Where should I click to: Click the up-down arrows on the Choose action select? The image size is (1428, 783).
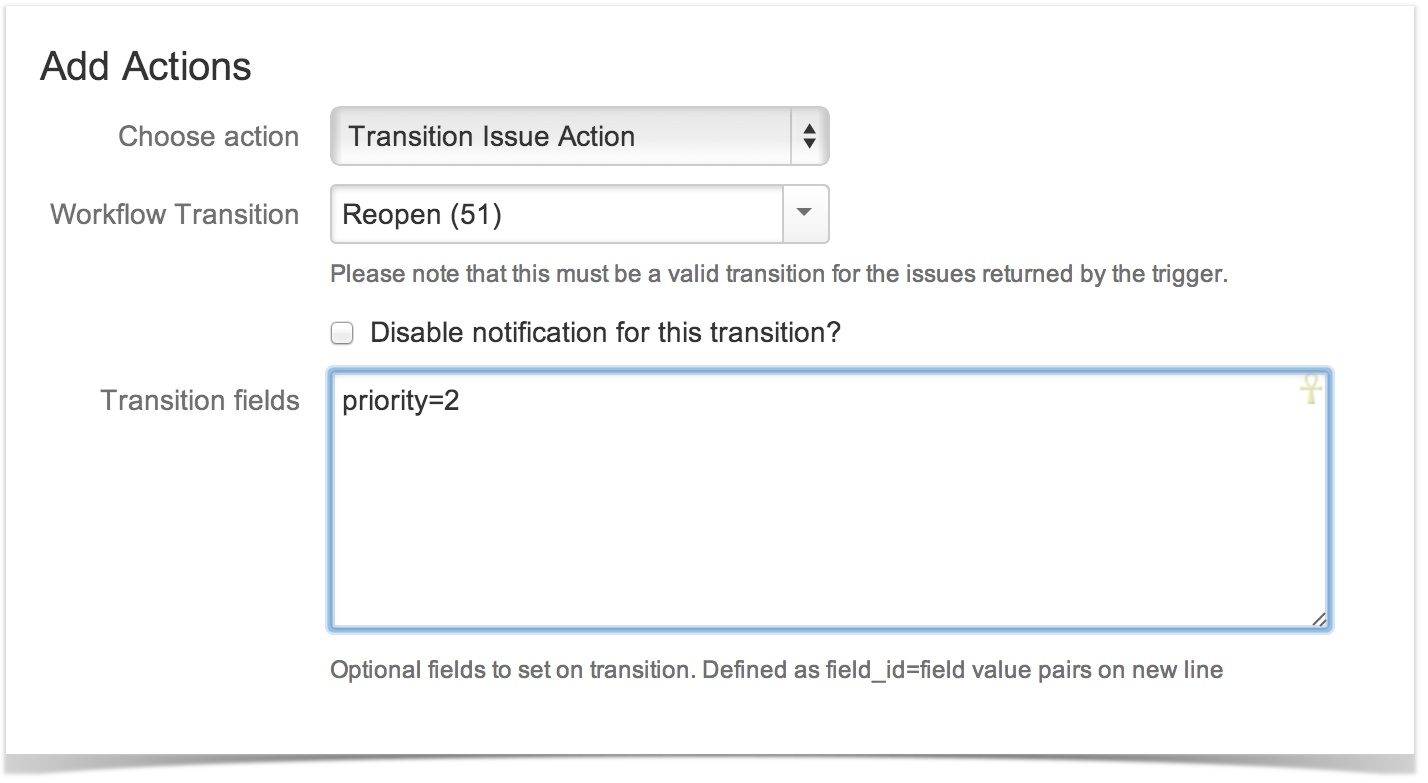809,137
